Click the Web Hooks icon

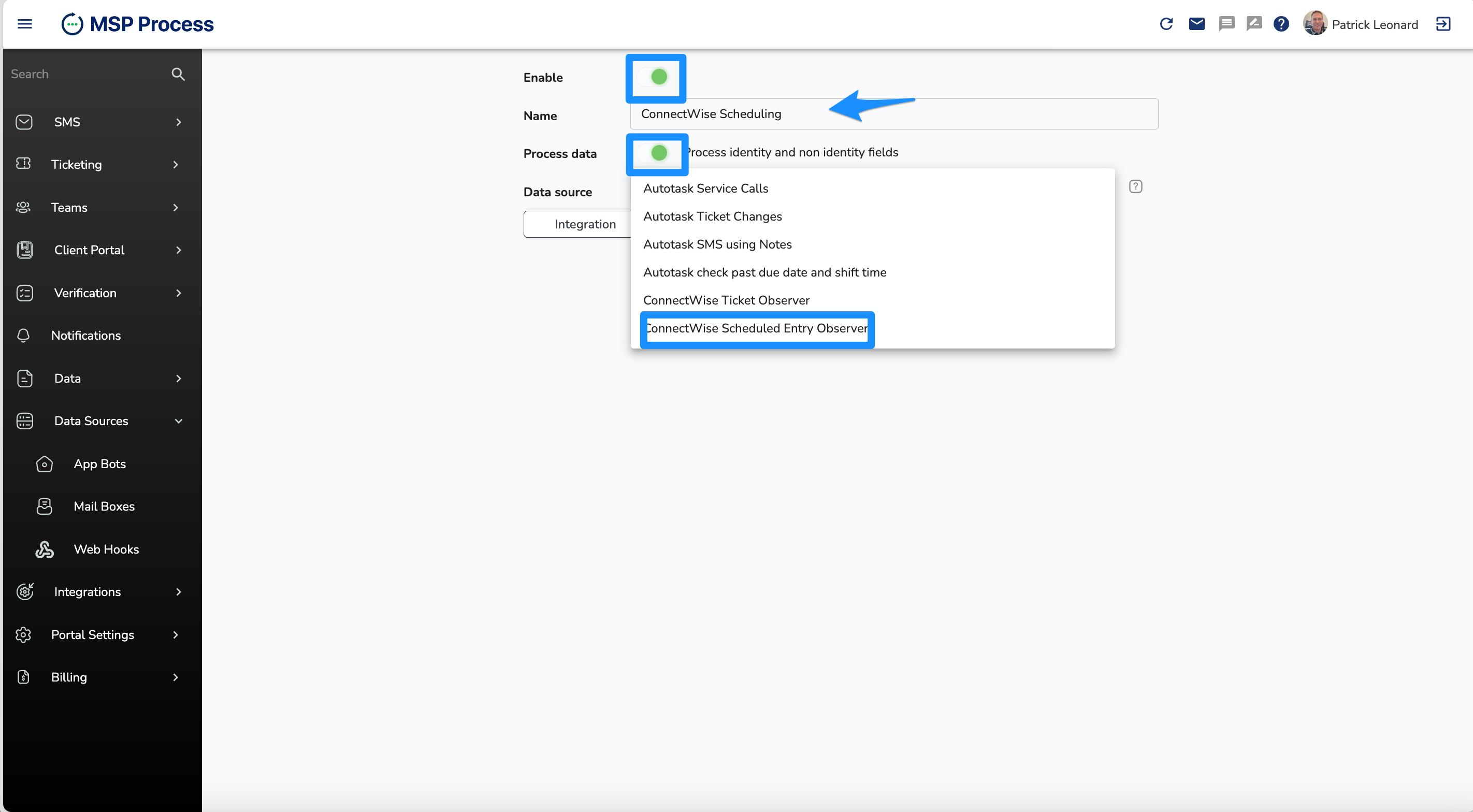pyautogui.click(x=44, y=549)
